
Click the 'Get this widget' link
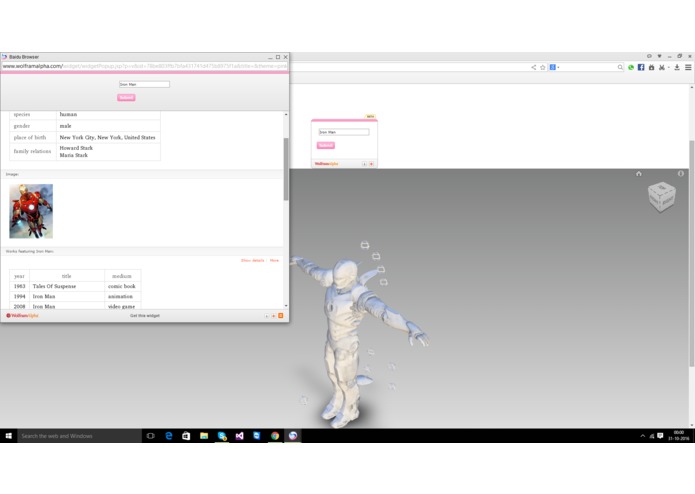145,316
